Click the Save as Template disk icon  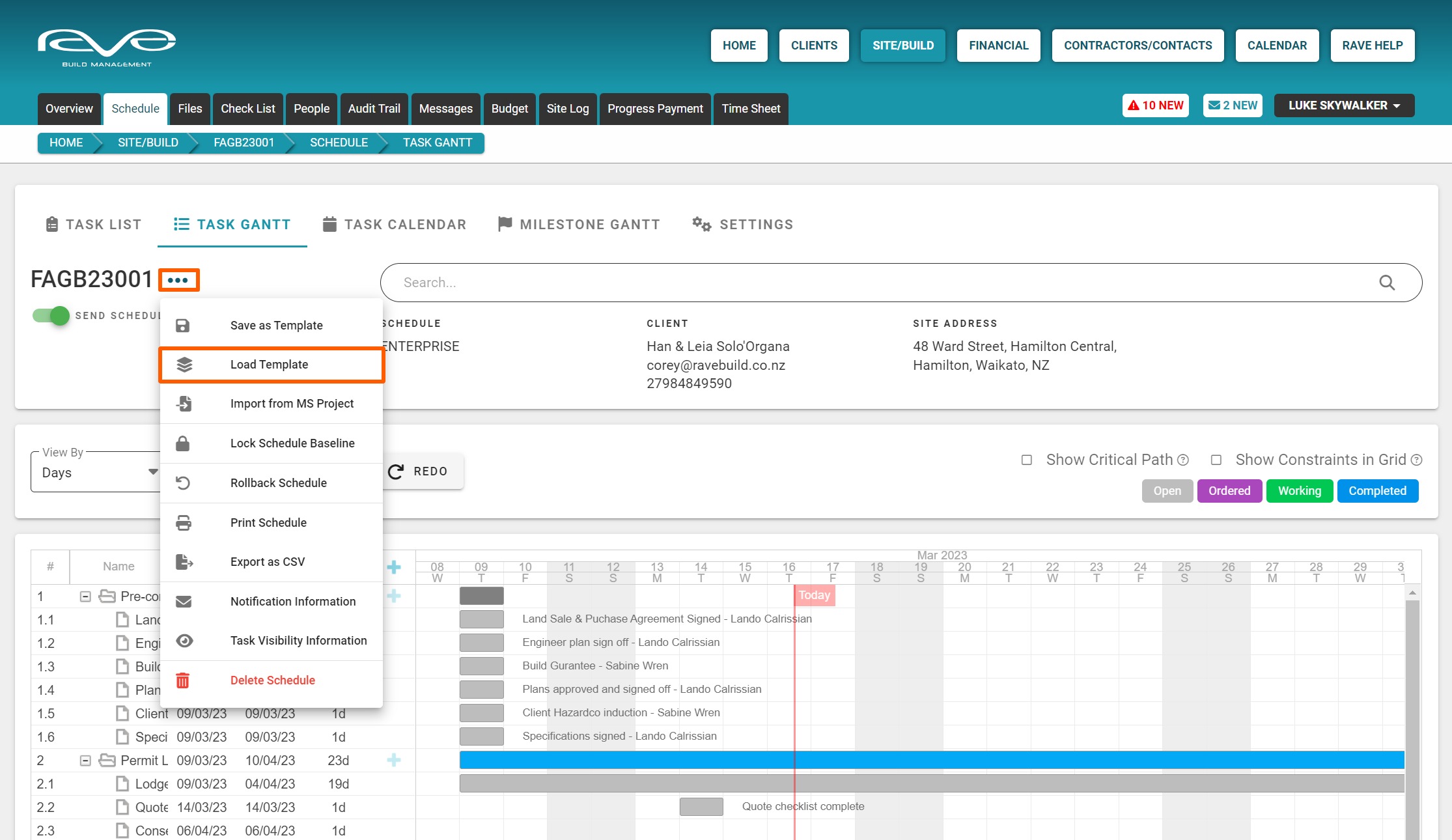[183, 326]
